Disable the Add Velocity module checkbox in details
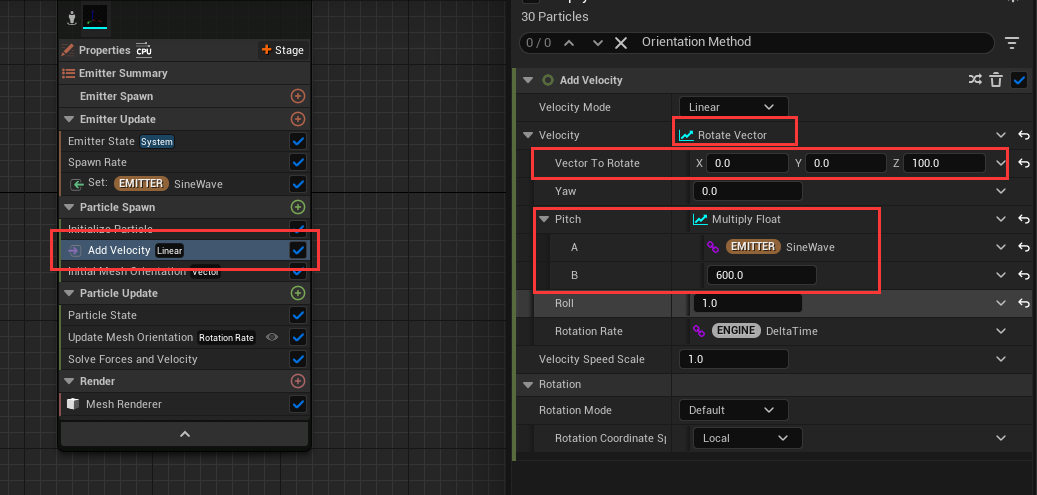1037x495 pixels. point(1019,80)
